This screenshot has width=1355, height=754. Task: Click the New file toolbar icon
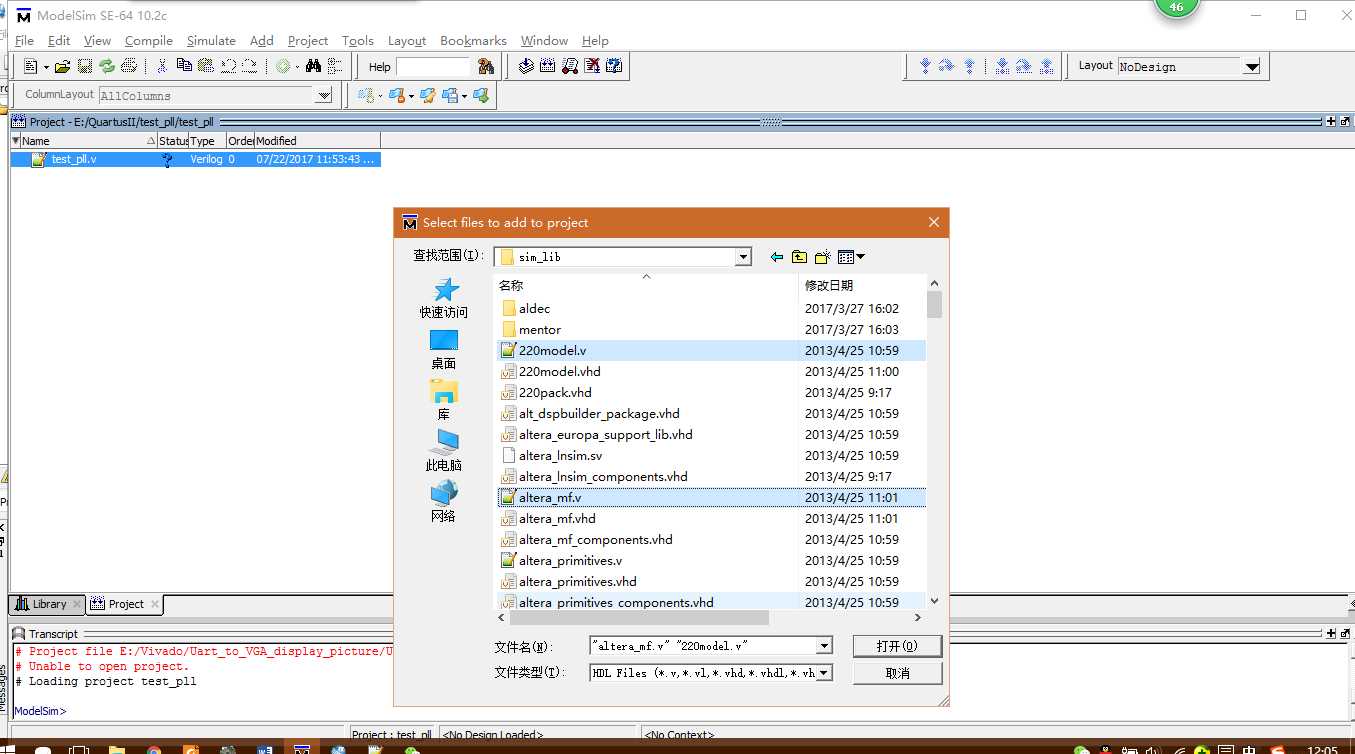click(x=30, y=67)
